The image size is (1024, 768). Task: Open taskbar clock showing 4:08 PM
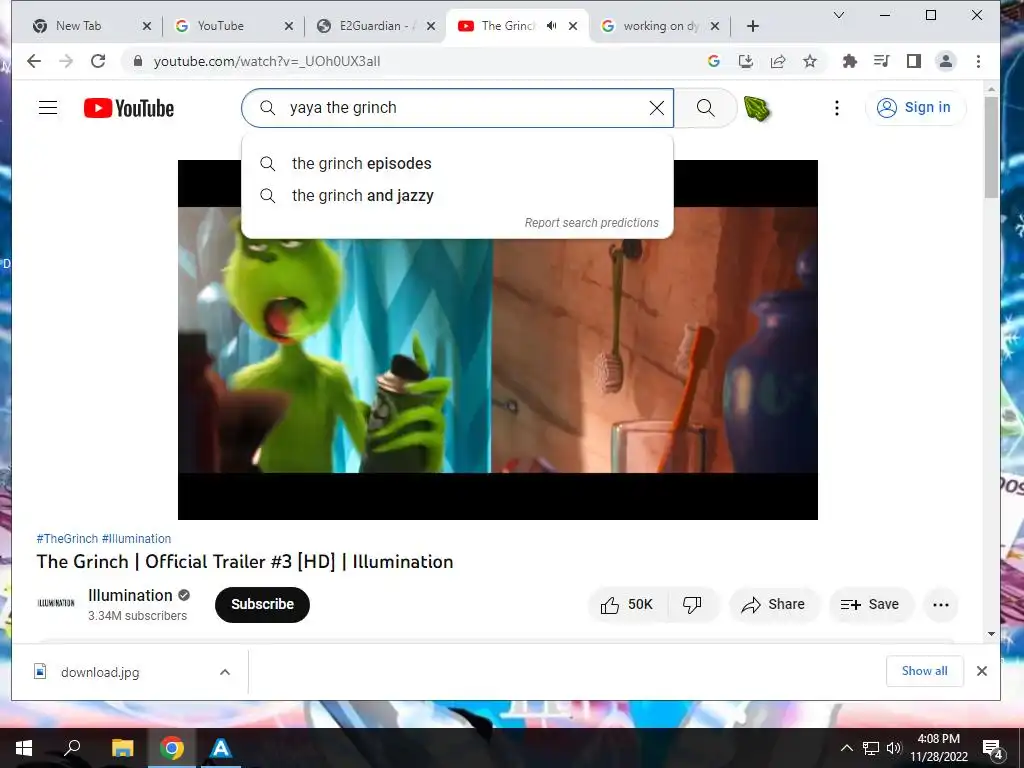(x=938, y=748)
